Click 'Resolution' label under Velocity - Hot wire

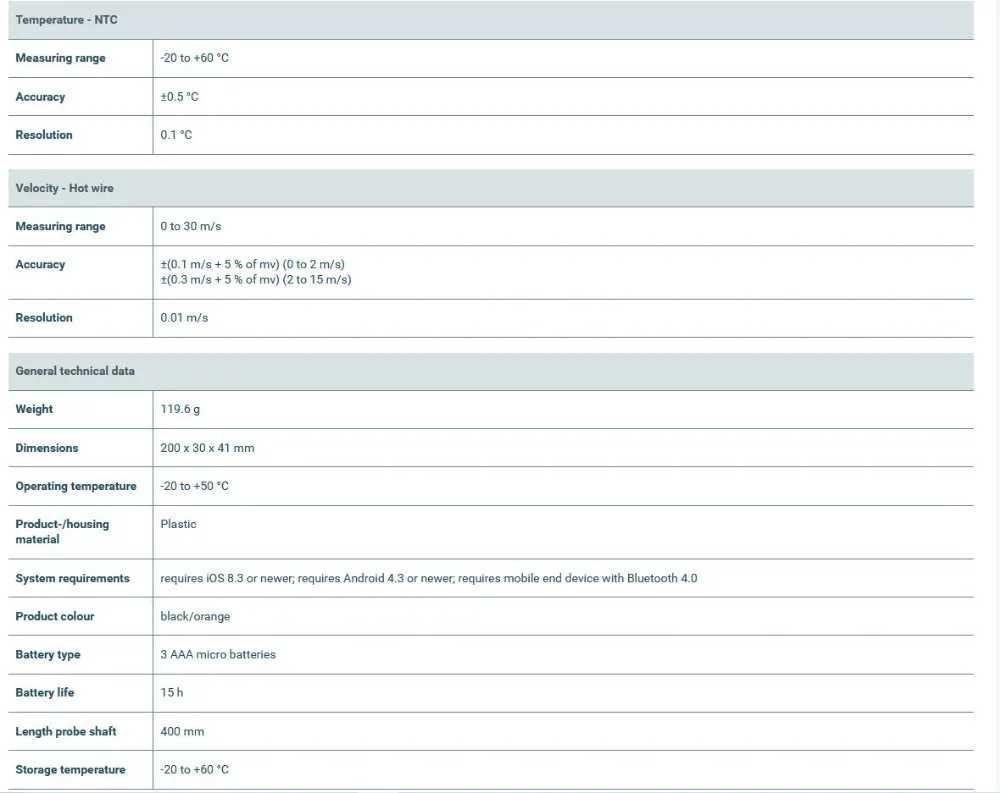click(44, 318)
